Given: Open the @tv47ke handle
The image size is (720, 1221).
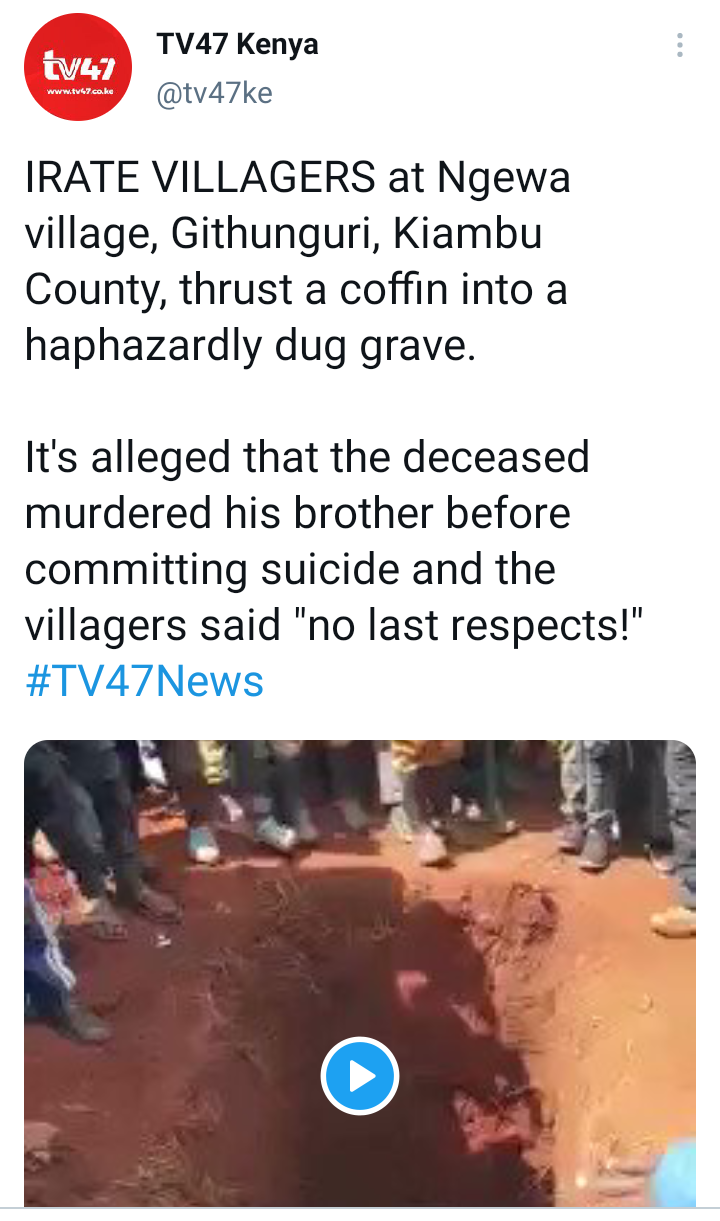Looking at the screenshot, I should 214,93.
